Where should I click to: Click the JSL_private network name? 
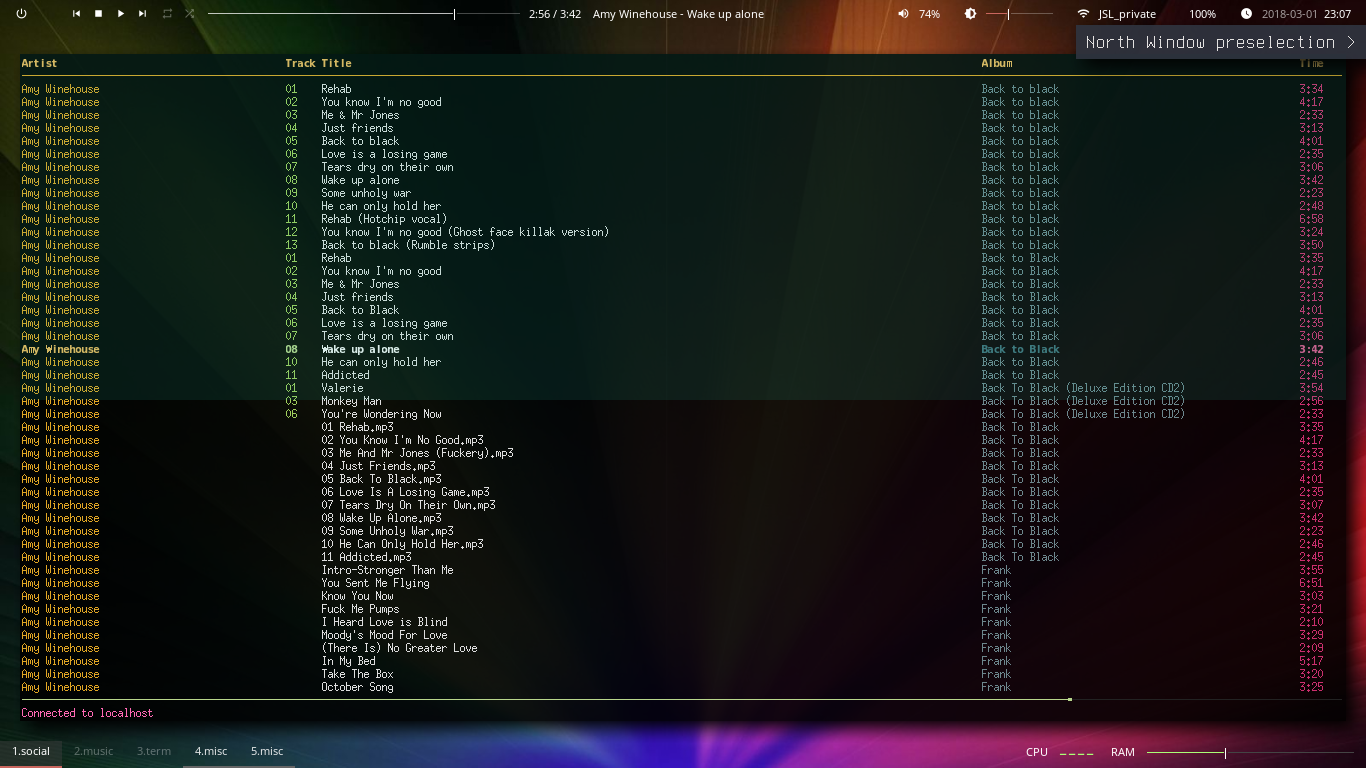[x=1127, y=14]
